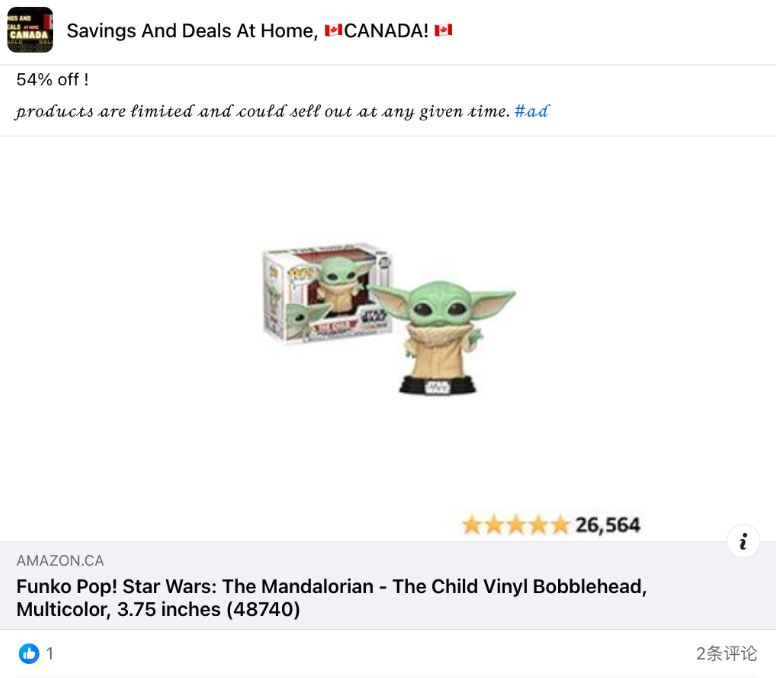This screenshot has height=678, width=776.
Task: Click the 26,564 ratings count
Action: (608, 525)
